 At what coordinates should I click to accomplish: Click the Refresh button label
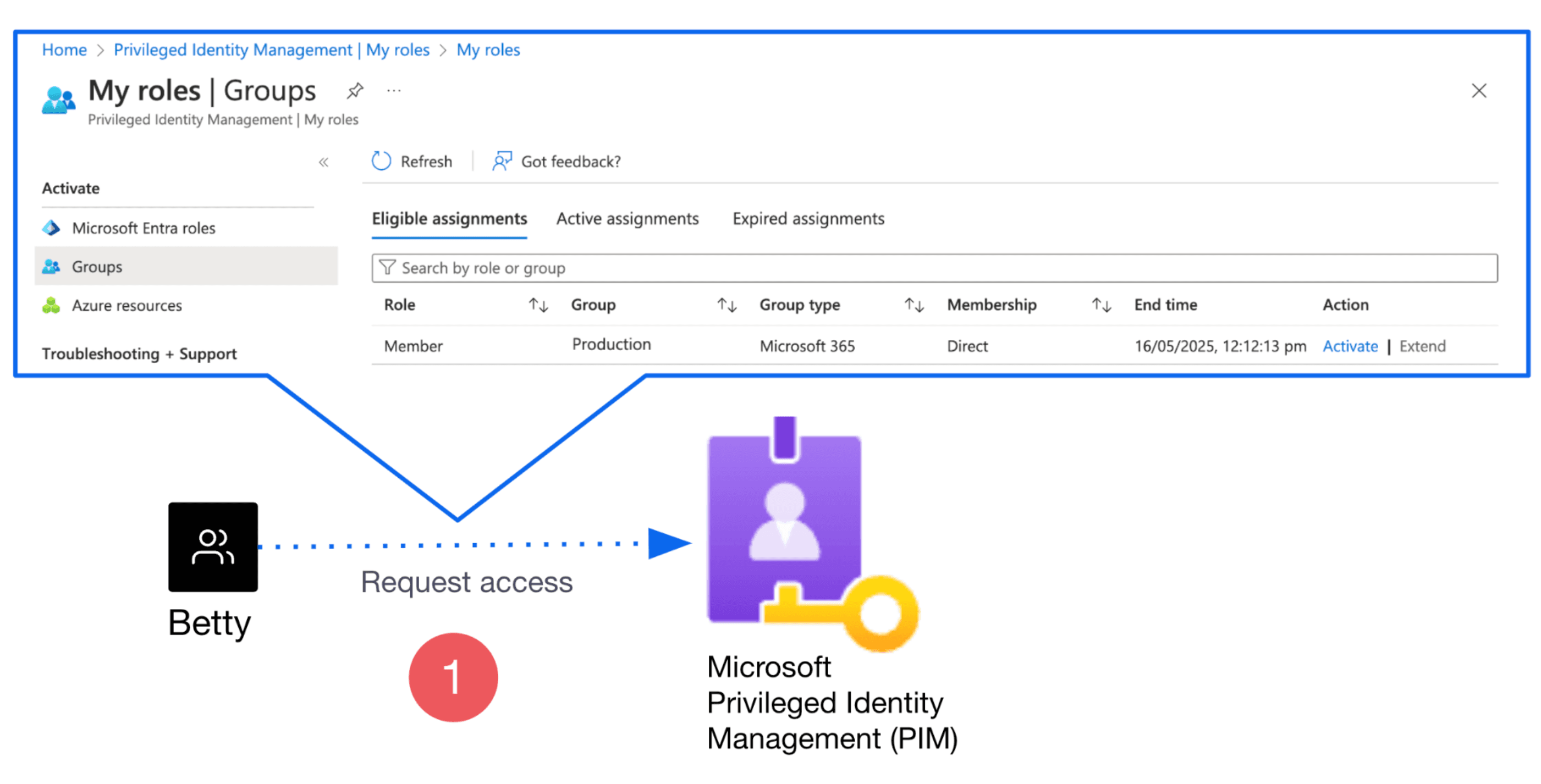pyautogui.click(x=427, y=162)
